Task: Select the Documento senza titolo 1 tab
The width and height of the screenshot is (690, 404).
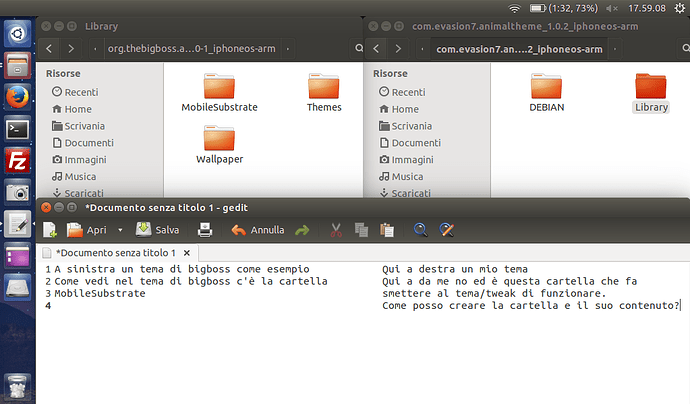Action: [114, 254]
